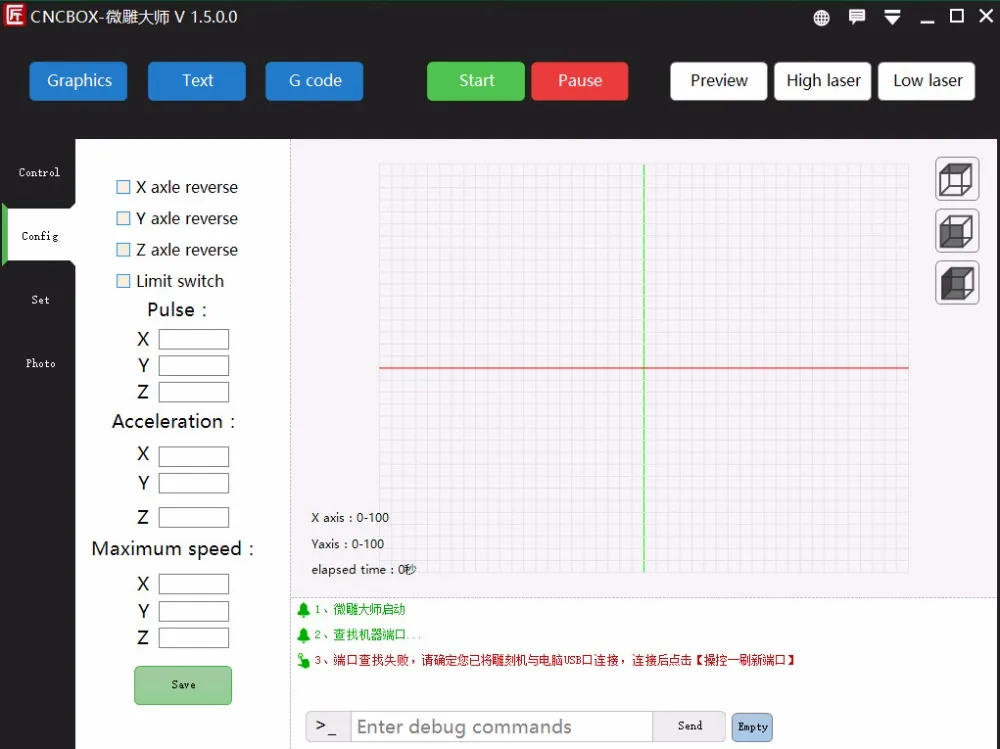
Task: Focus the Acceleration X input field
Action: [x=194, y=456]
